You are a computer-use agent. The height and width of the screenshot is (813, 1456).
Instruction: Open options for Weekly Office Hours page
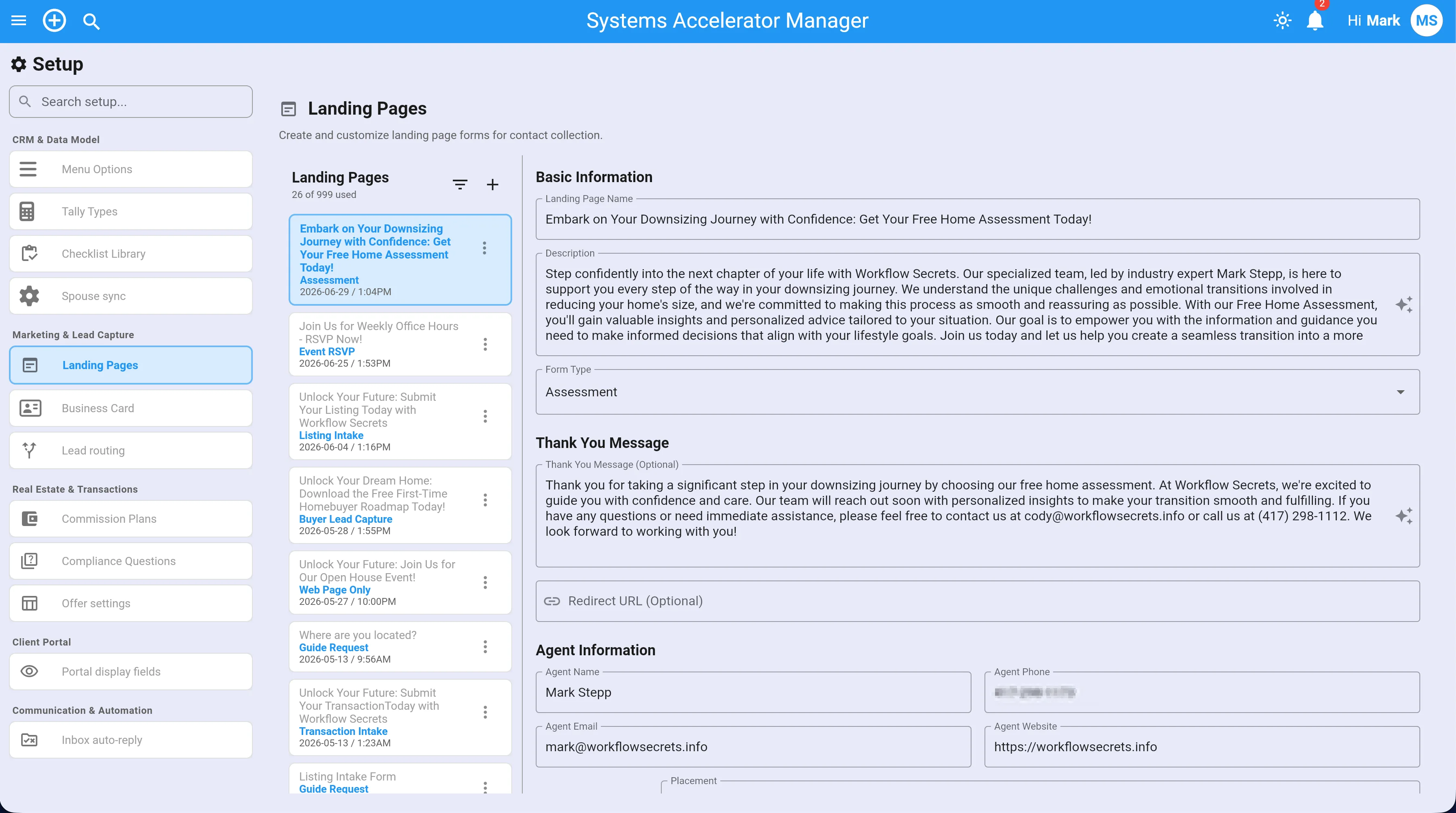click(x=485, y=344)
